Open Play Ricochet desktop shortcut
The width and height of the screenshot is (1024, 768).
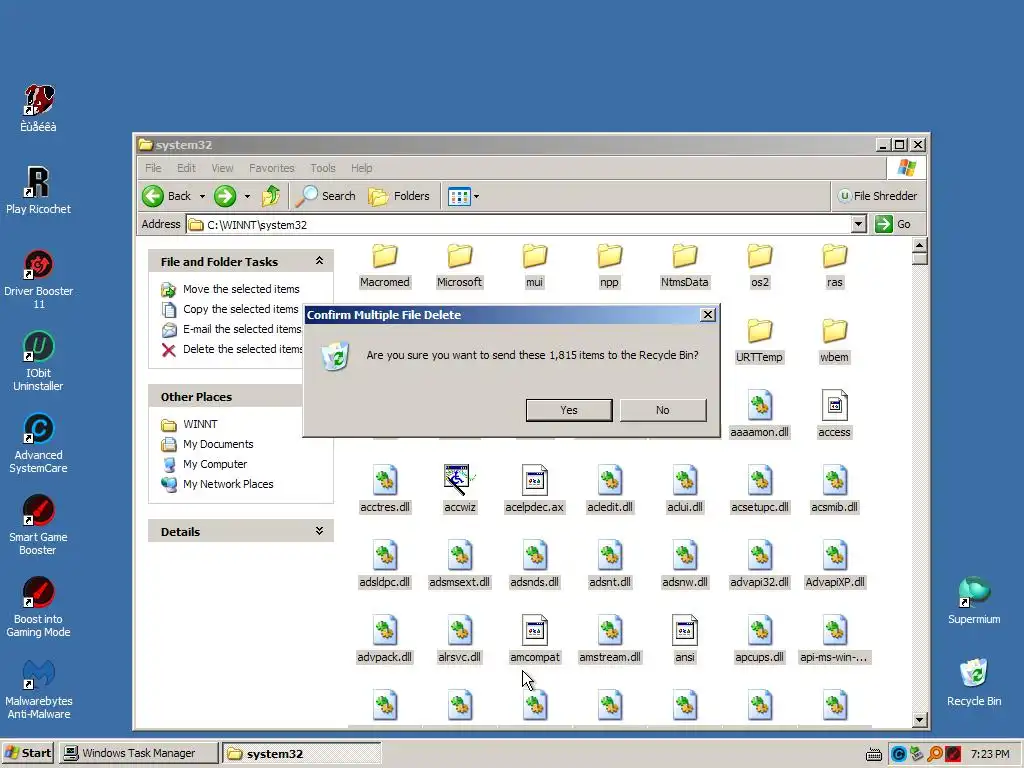tap(39, 190)
